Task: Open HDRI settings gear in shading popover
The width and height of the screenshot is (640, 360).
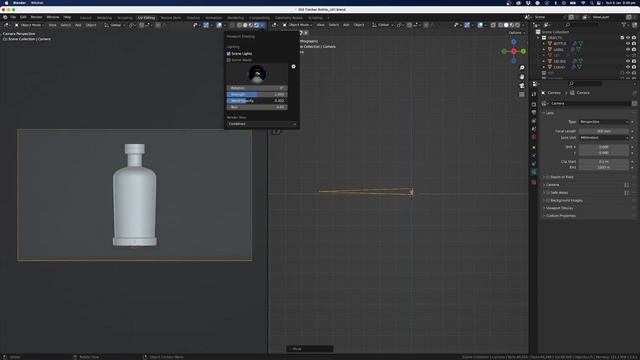Action: point(293,67)
